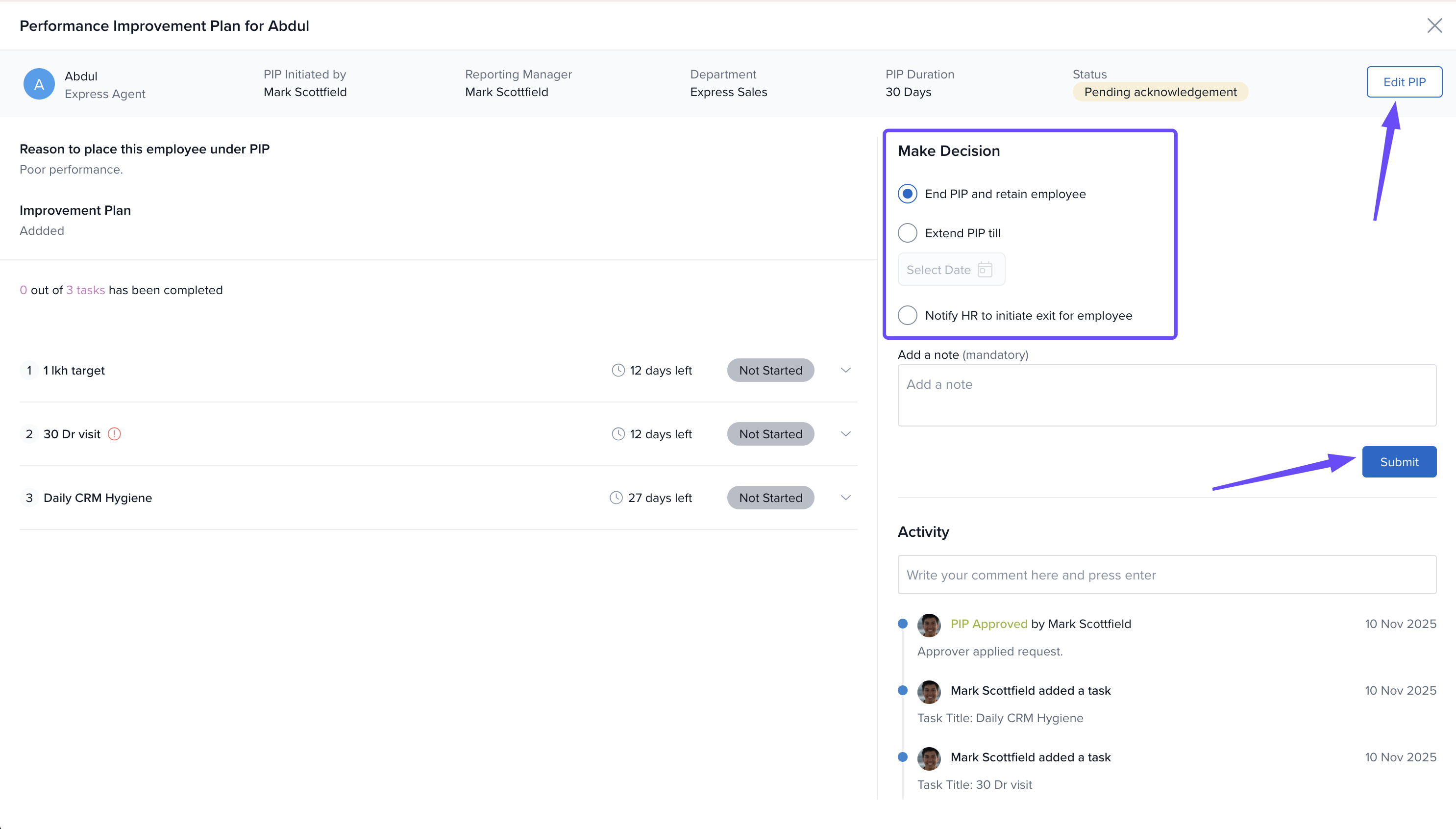Close the Performance Improvement Plan dialog
Viewport: 1456px width, 829px height.
[x=1434, y=25]
